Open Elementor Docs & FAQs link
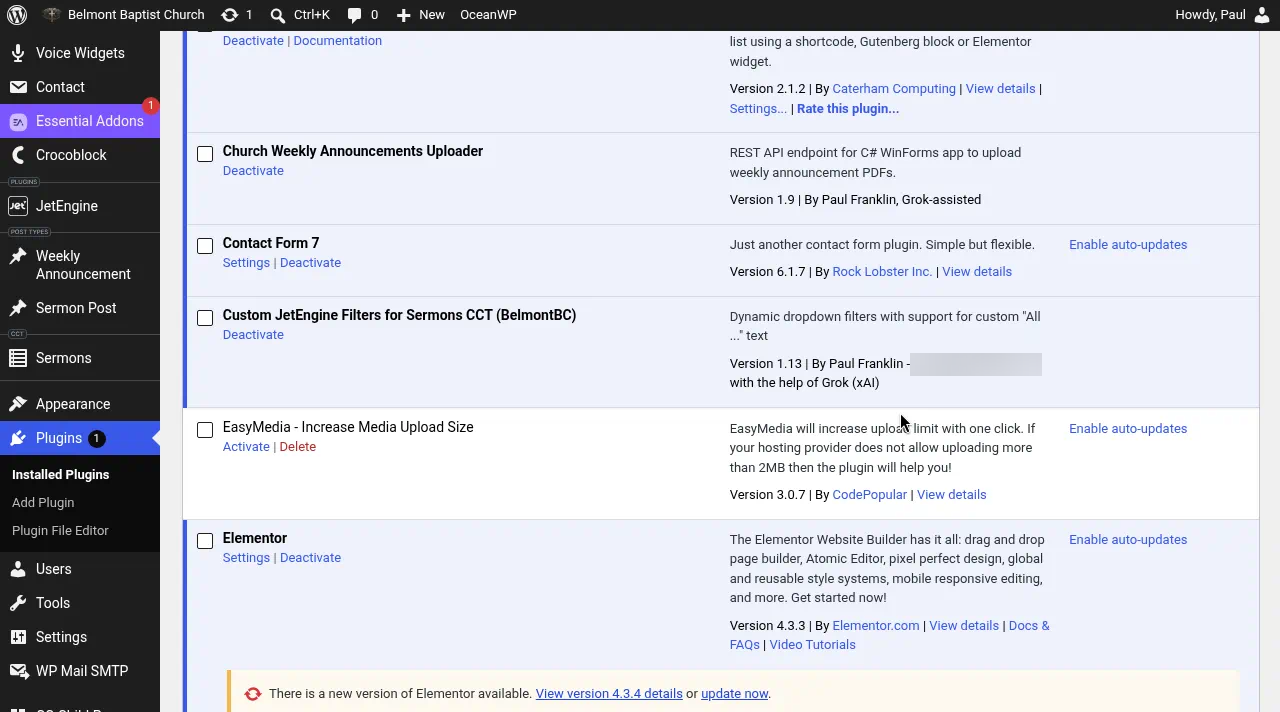 click(x=1029, y=626)
